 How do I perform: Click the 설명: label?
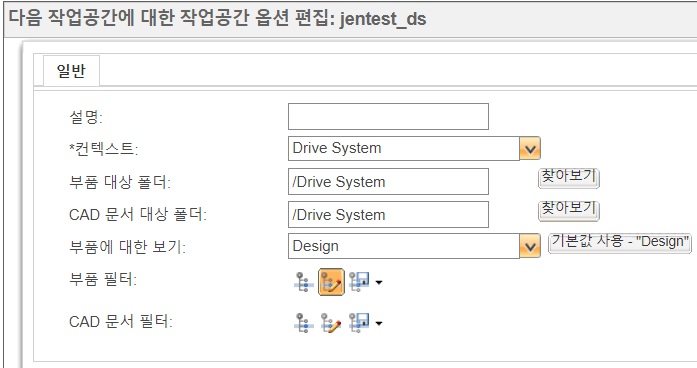tap(86, 117)
